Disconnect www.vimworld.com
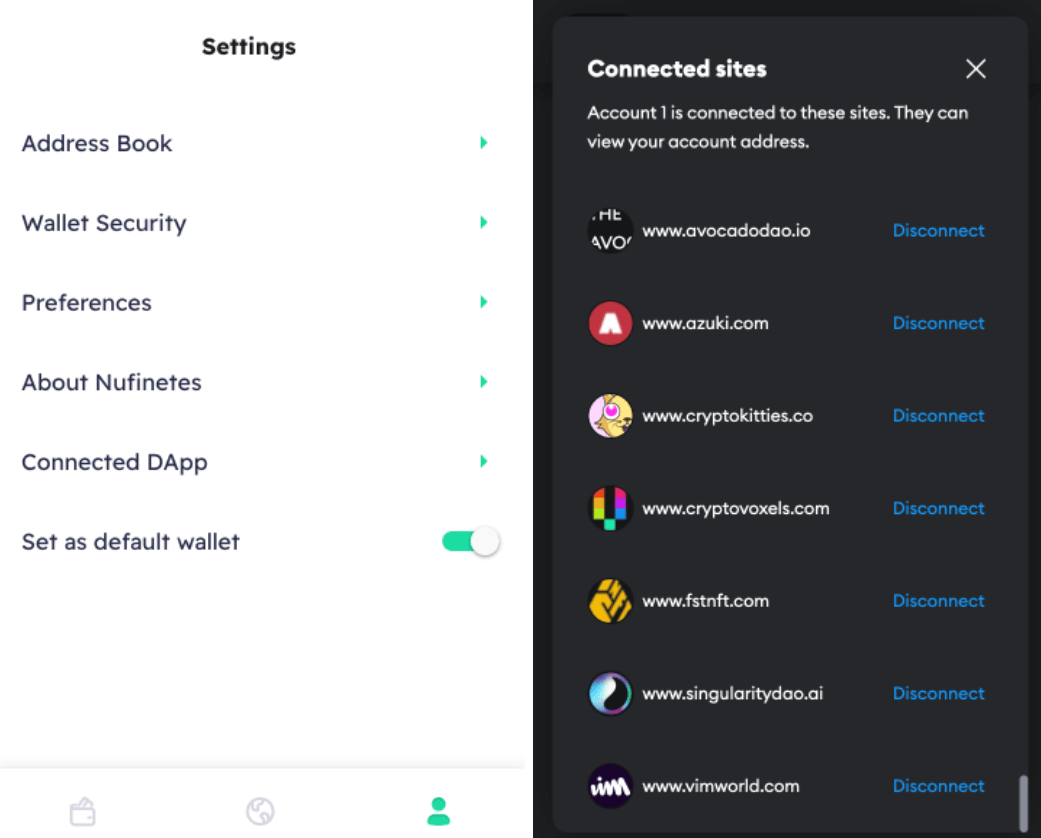This screenshot has width=1041, height=838. [938, 786]
